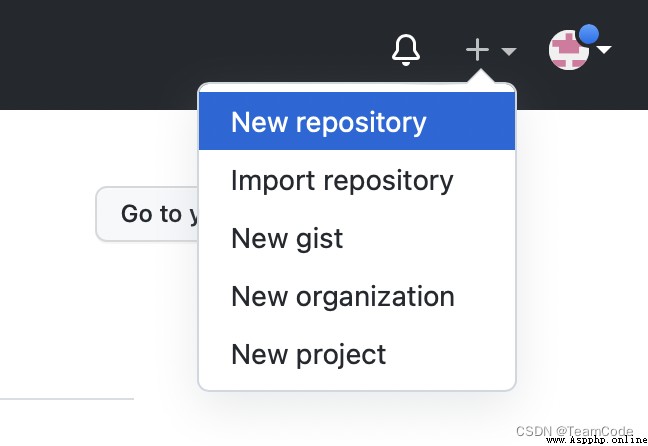Viewport: 648px width, 446px height.
Task: Open the user avatar profile picture
Action: click(x=569, y=50)
